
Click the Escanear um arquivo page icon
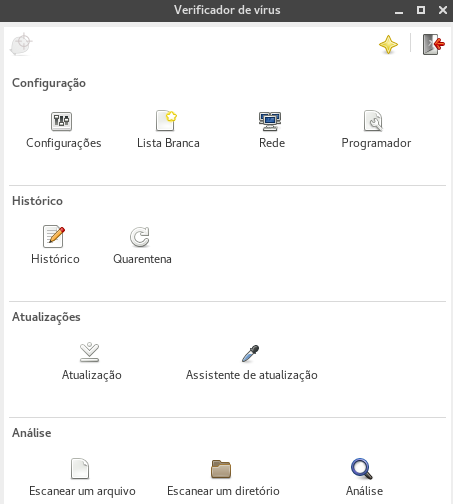(x=80, y=468)
